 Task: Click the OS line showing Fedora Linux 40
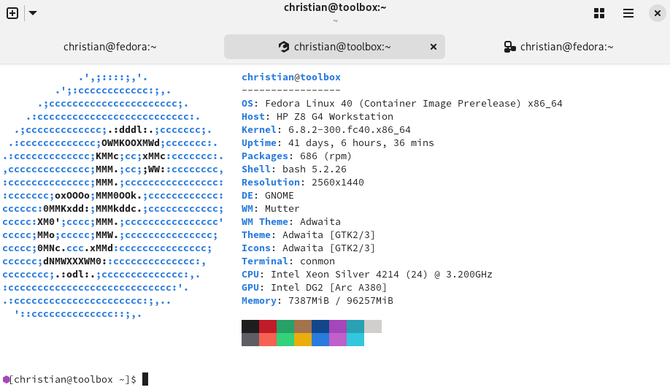coord(402,103)
